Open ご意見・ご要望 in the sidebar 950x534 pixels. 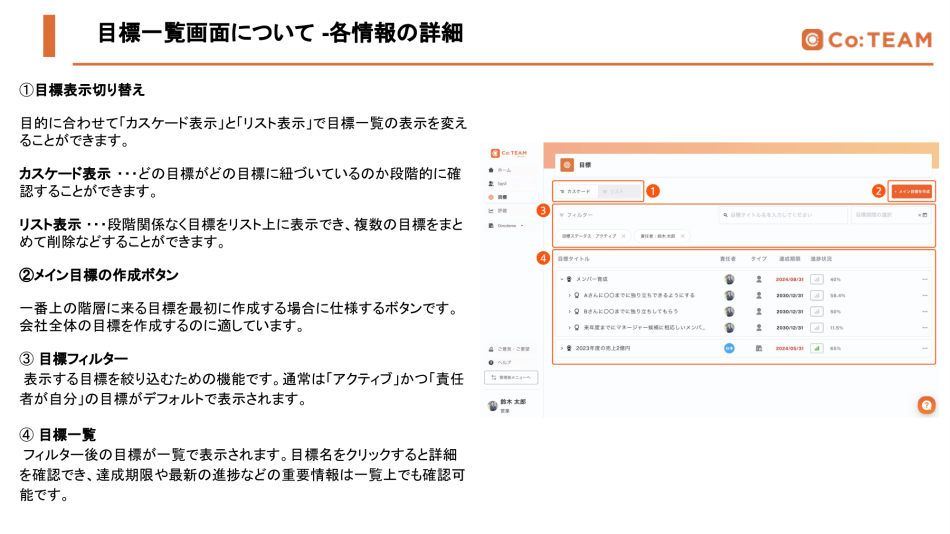pyautogui.click(x=510, y=349)
